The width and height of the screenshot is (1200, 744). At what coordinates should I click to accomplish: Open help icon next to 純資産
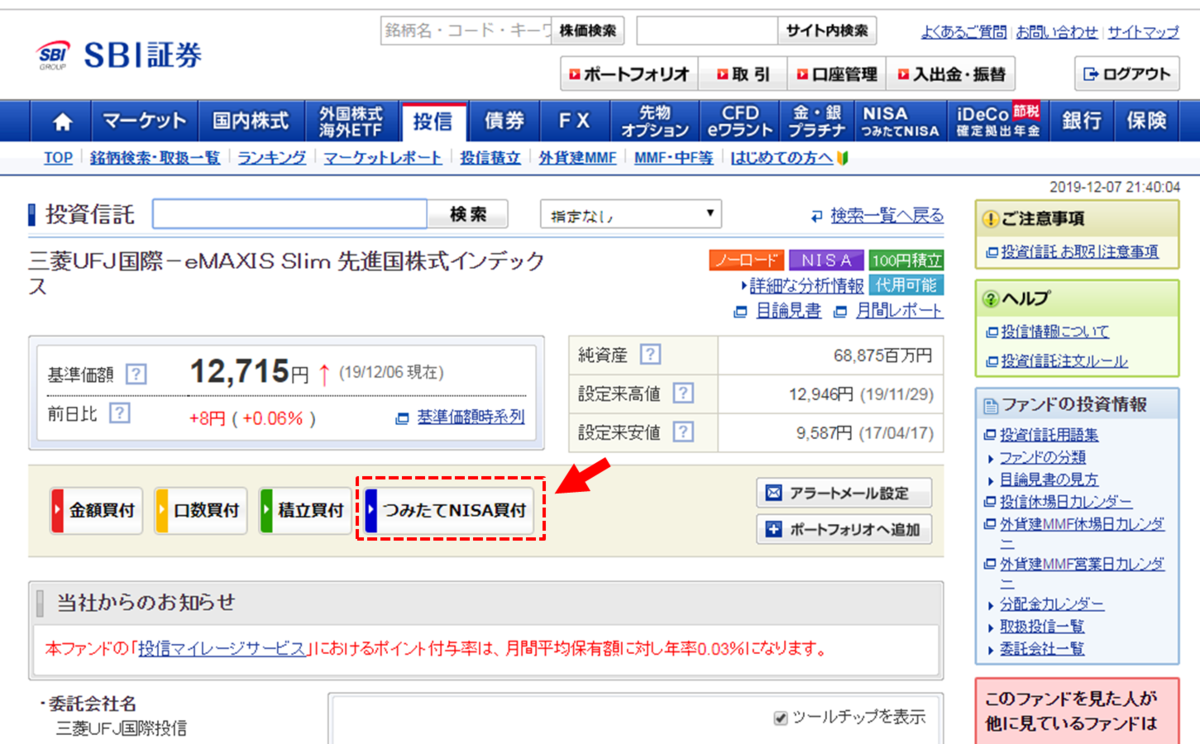pos(650,354)
